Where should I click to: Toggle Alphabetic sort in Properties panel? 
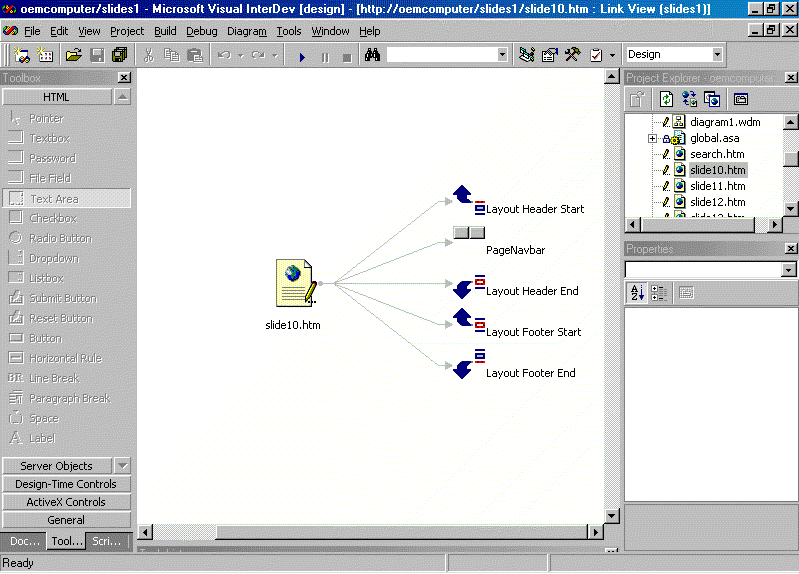637,293
